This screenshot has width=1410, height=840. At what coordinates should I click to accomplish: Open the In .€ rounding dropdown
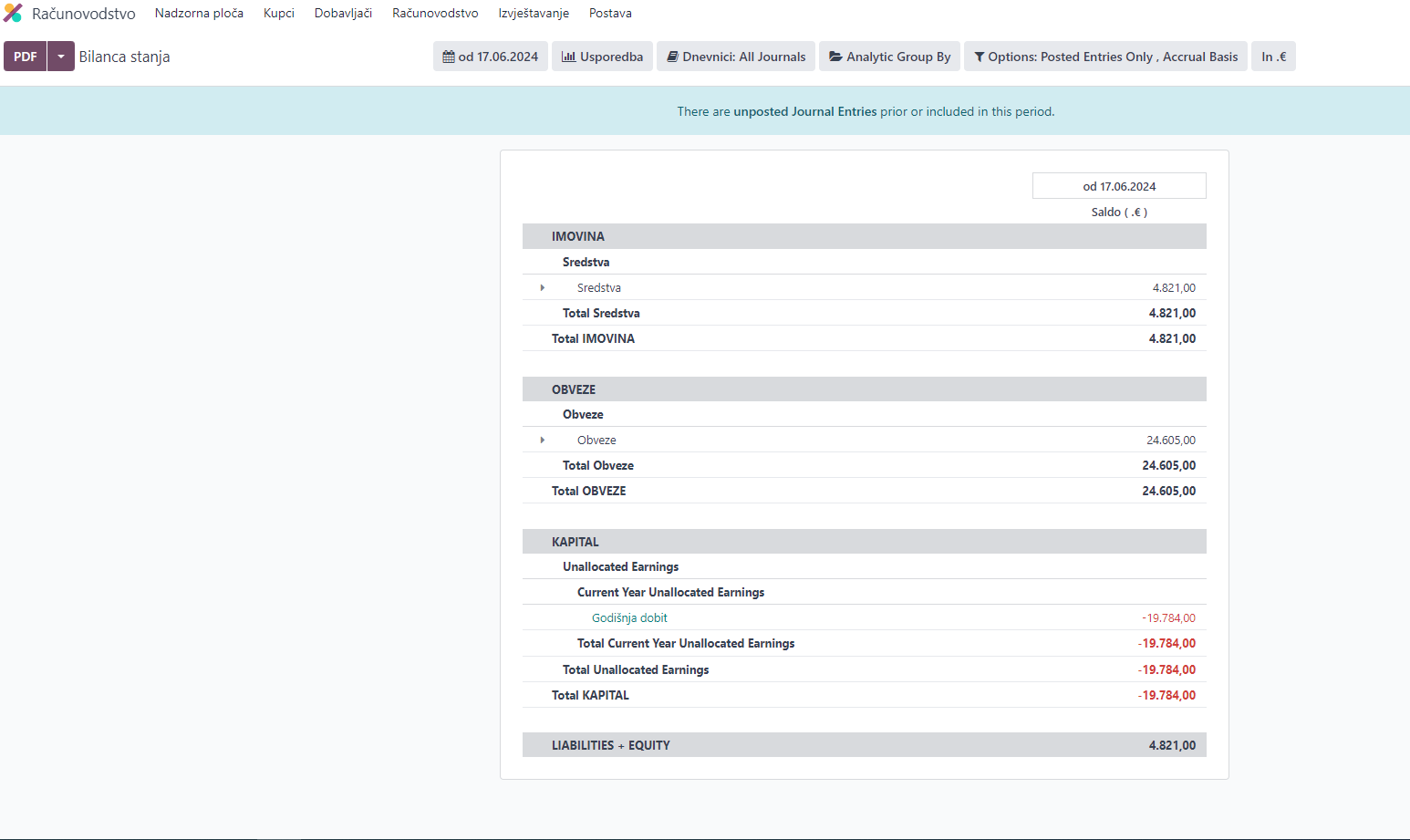1273,57
